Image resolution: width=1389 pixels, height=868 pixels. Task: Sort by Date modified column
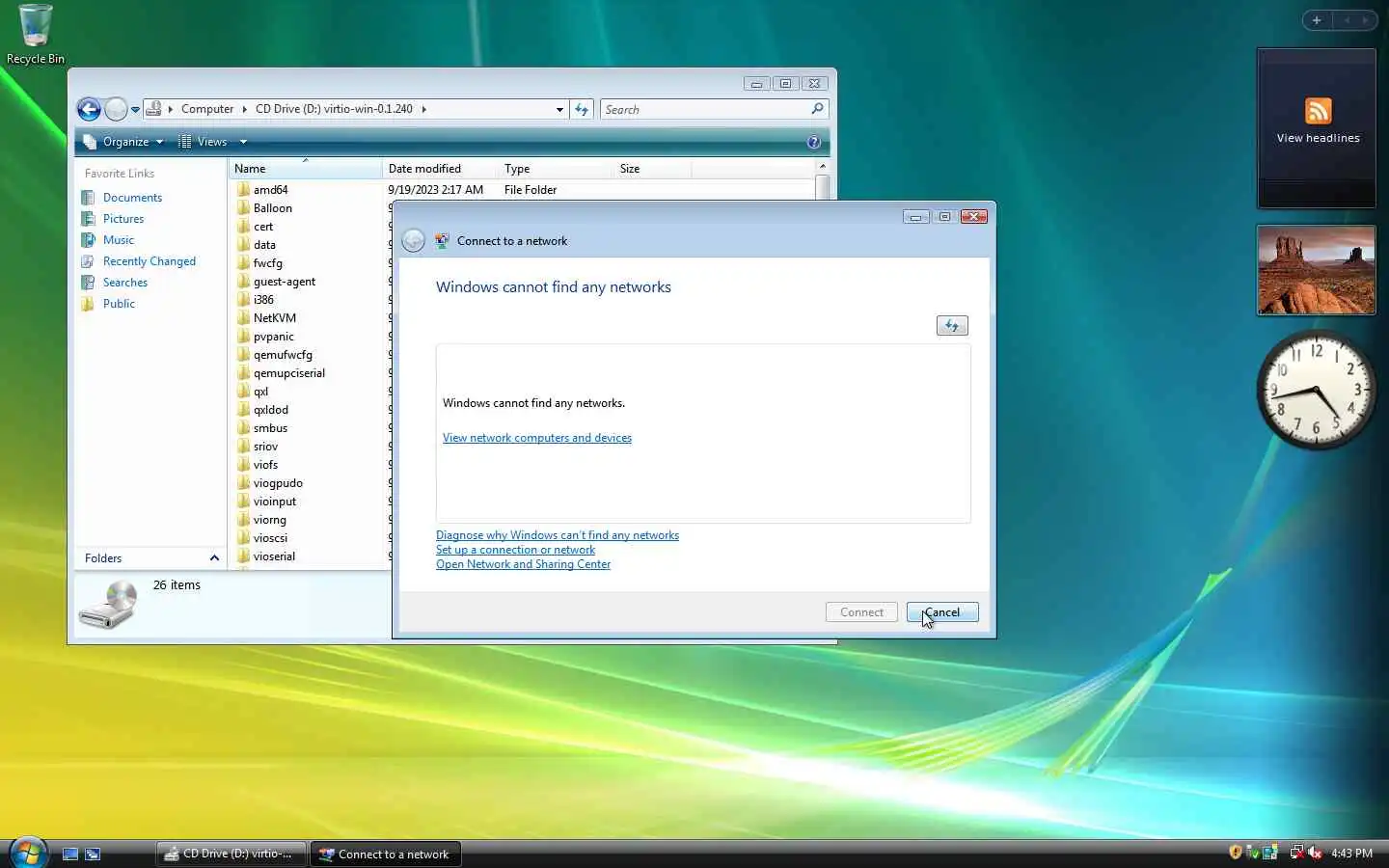click(440, 169)
